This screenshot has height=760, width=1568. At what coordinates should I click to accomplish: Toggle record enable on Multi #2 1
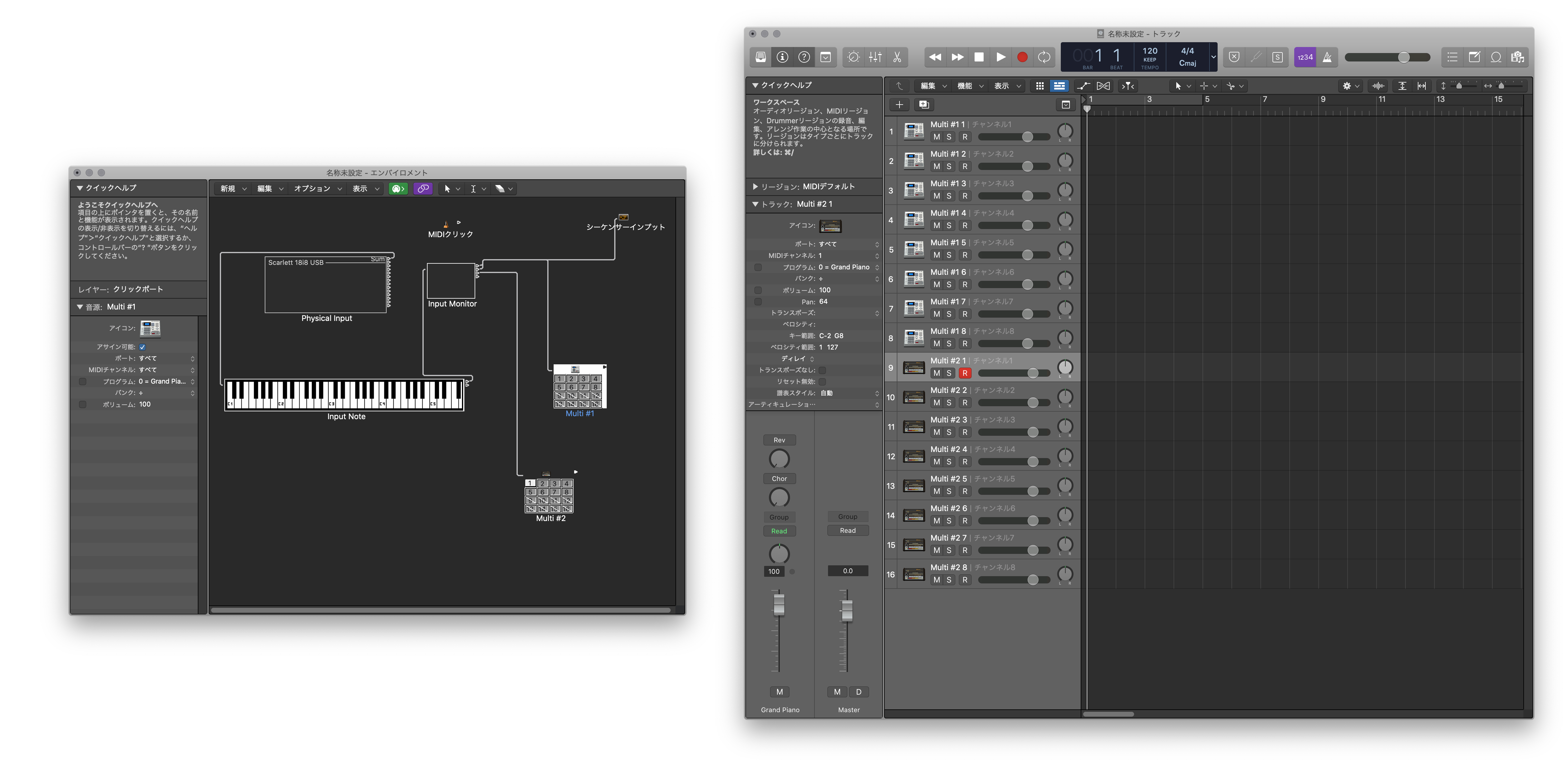tap(964, 373)
